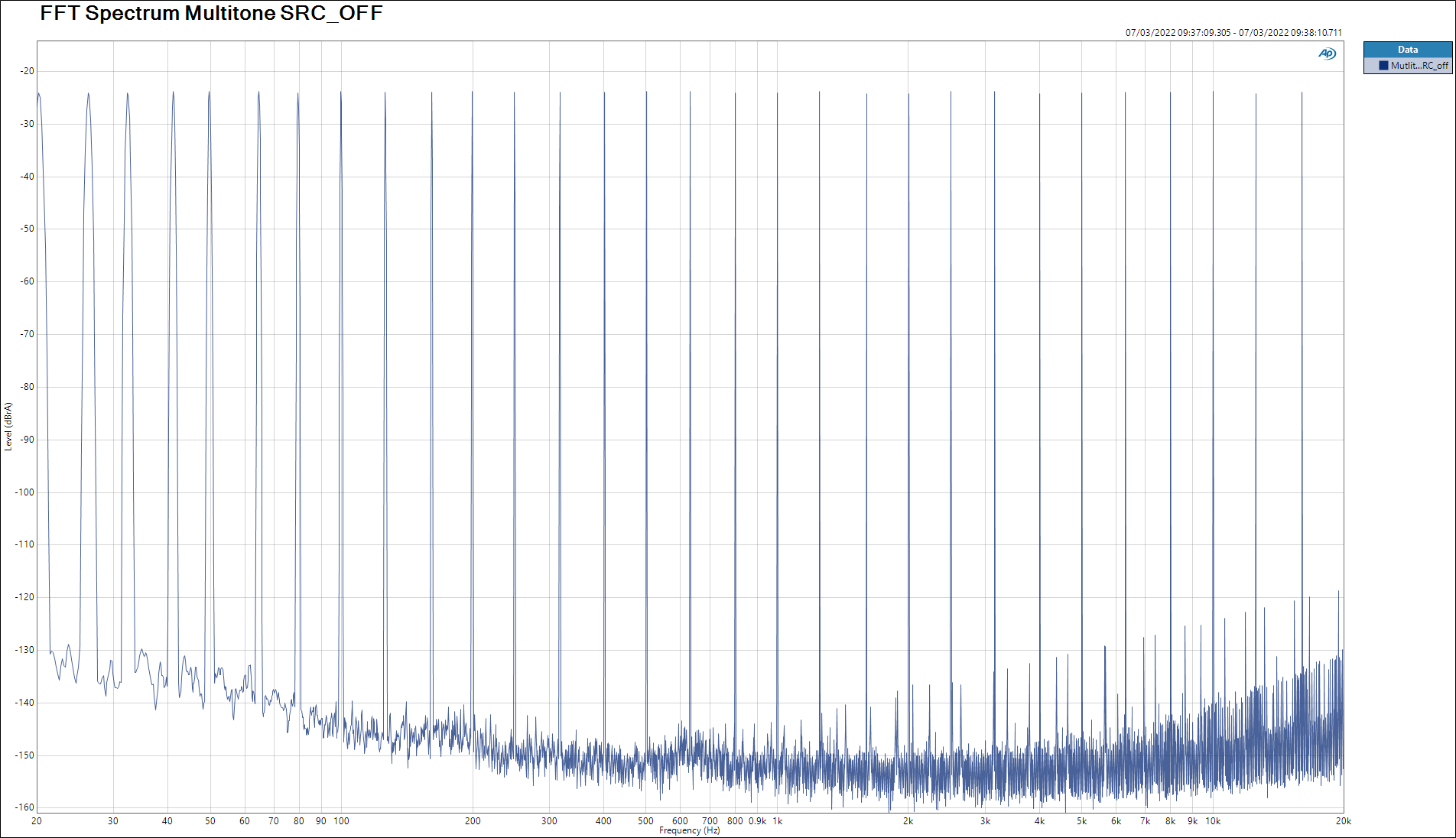Click the Frequency (Hz) axis title
1456x838 pixels.
coord(689,830)
